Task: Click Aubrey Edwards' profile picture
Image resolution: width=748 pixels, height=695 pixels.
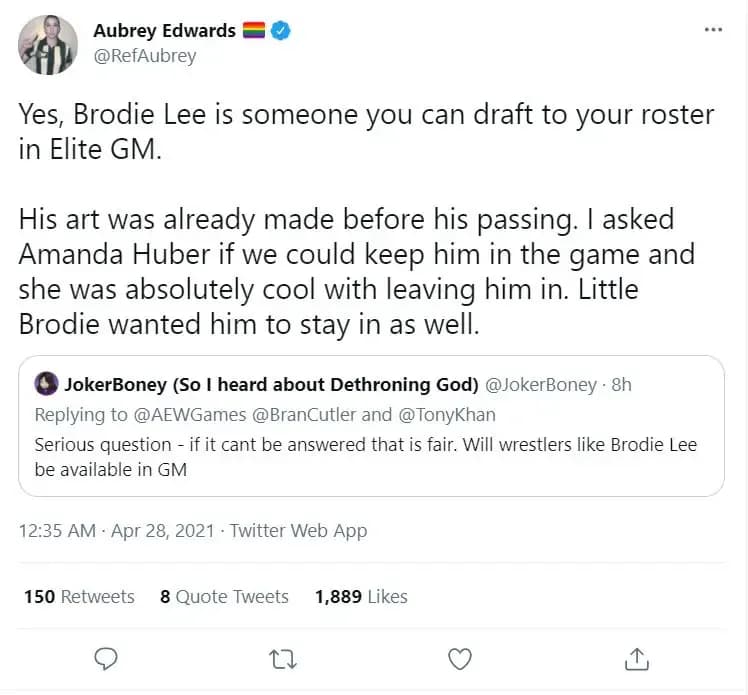Action: (x=47, y=43)
